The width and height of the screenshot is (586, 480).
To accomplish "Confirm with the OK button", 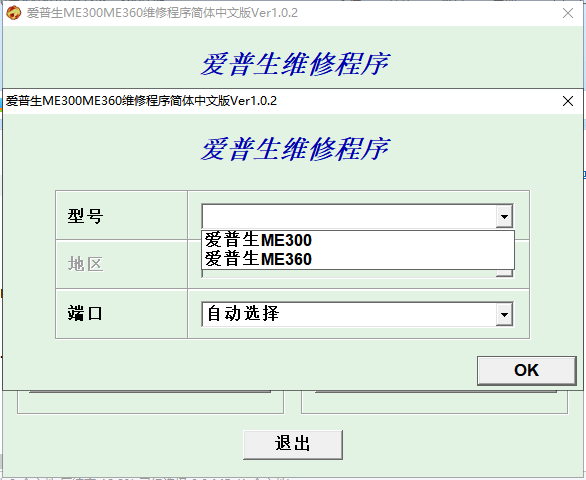I will click(x=527, y=370).
